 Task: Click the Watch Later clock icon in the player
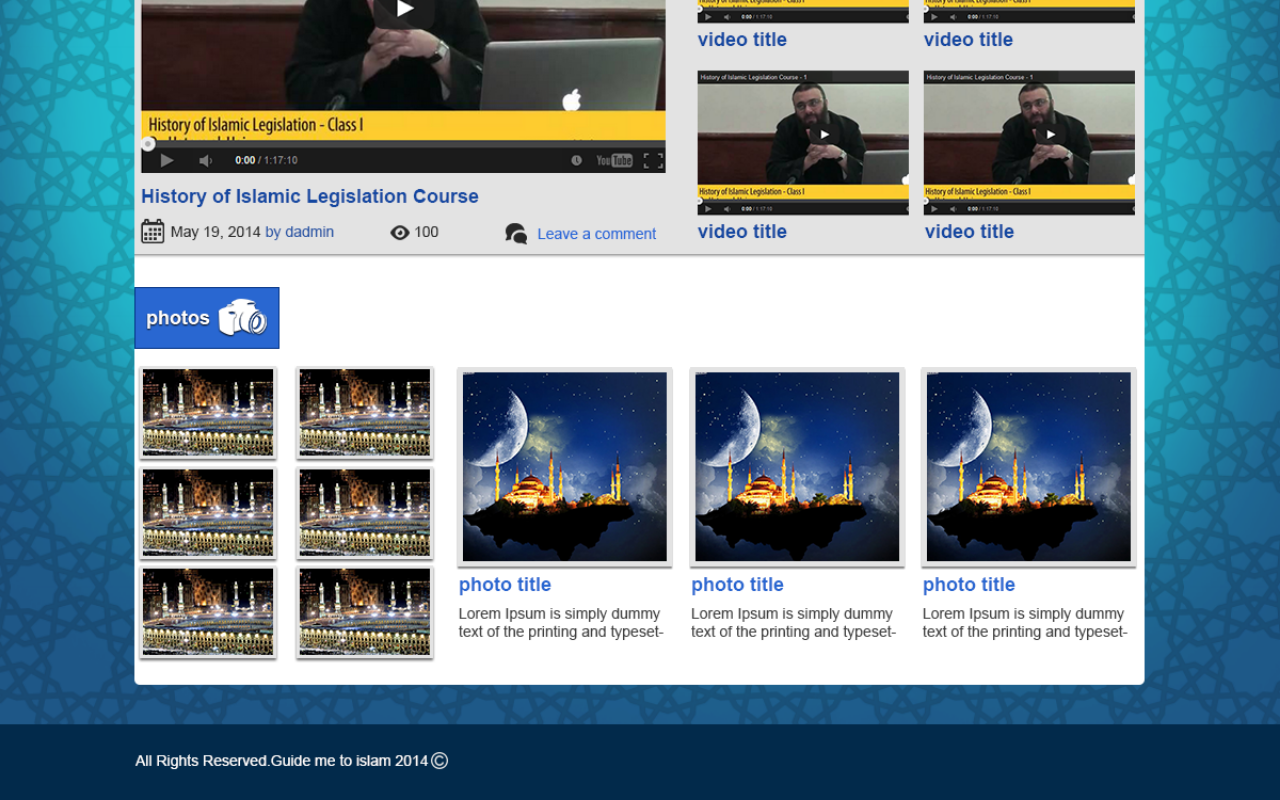click(577, 160)
